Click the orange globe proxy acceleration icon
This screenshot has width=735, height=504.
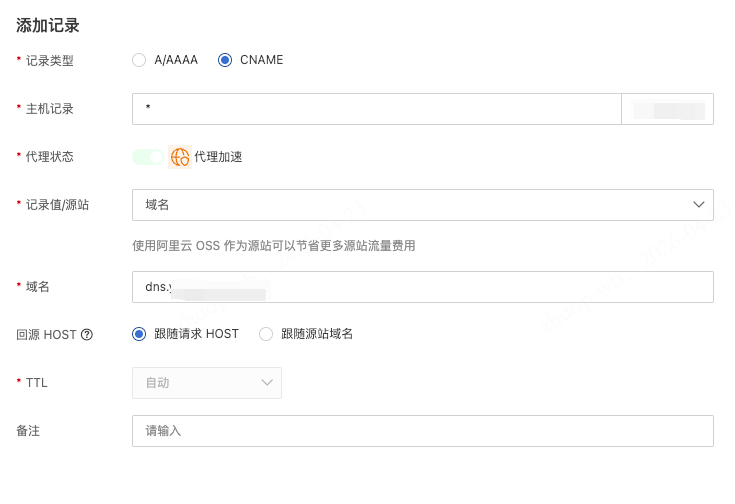180,157
